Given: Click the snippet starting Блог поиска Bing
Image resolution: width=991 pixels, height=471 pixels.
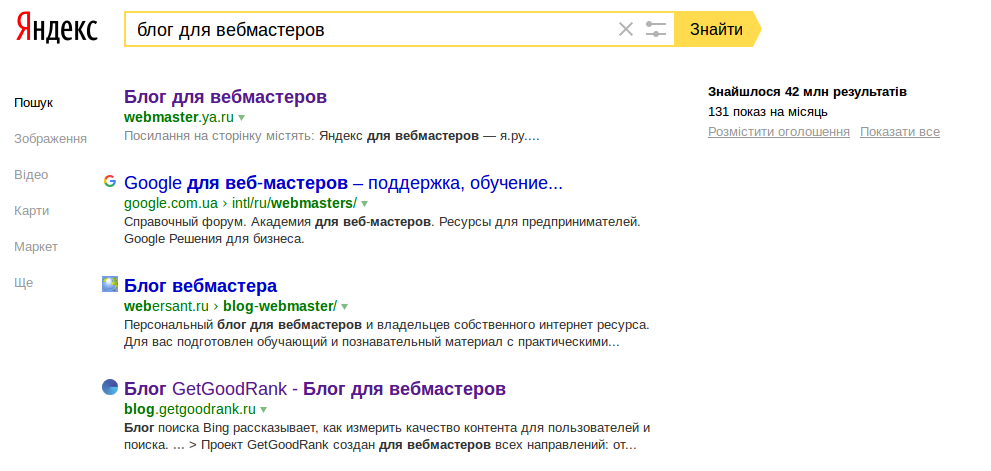Looking at the screenshot, I should pyautogui.click(x=387, y=436).
